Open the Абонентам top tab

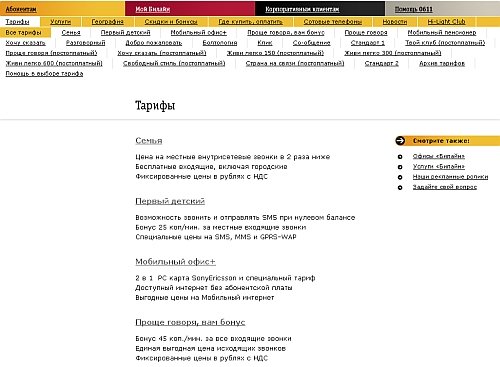21,9
